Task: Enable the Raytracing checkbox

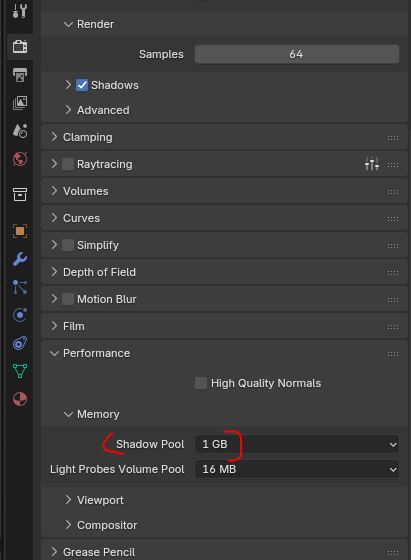Action: 68,164
